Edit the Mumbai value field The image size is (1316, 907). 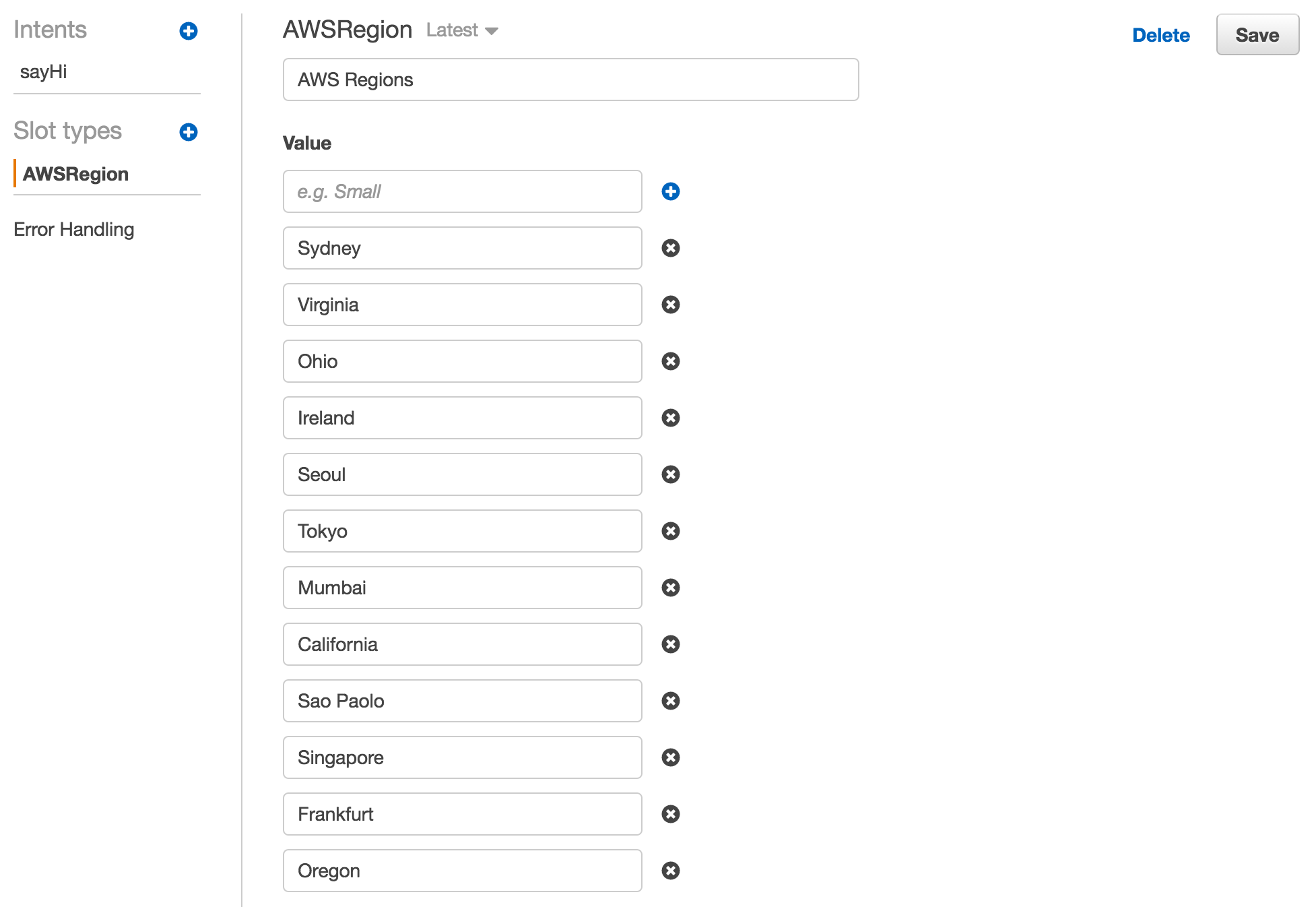coord(462,588)
